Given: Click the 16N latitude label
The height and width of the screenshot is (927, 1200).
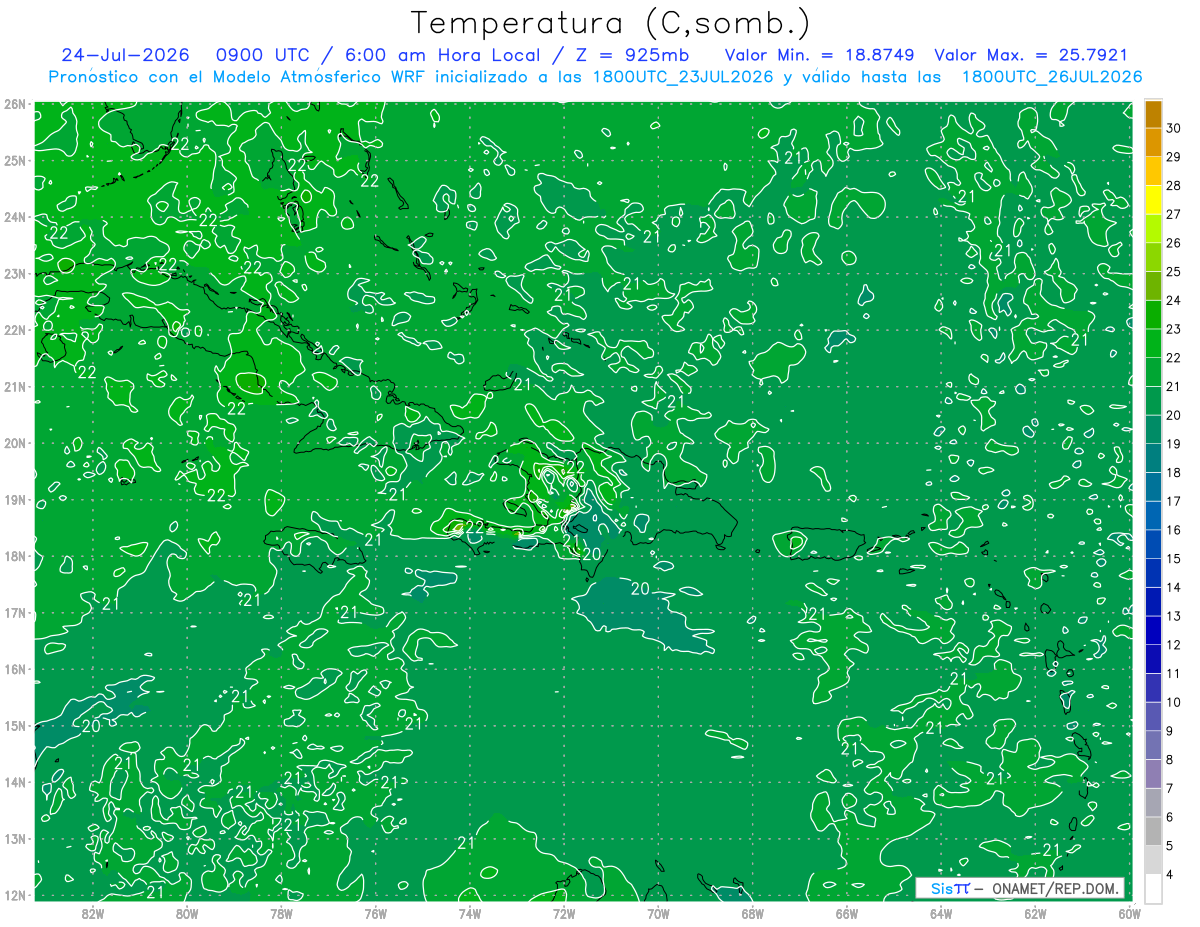Looking at the screenshot, I should 15,669.
